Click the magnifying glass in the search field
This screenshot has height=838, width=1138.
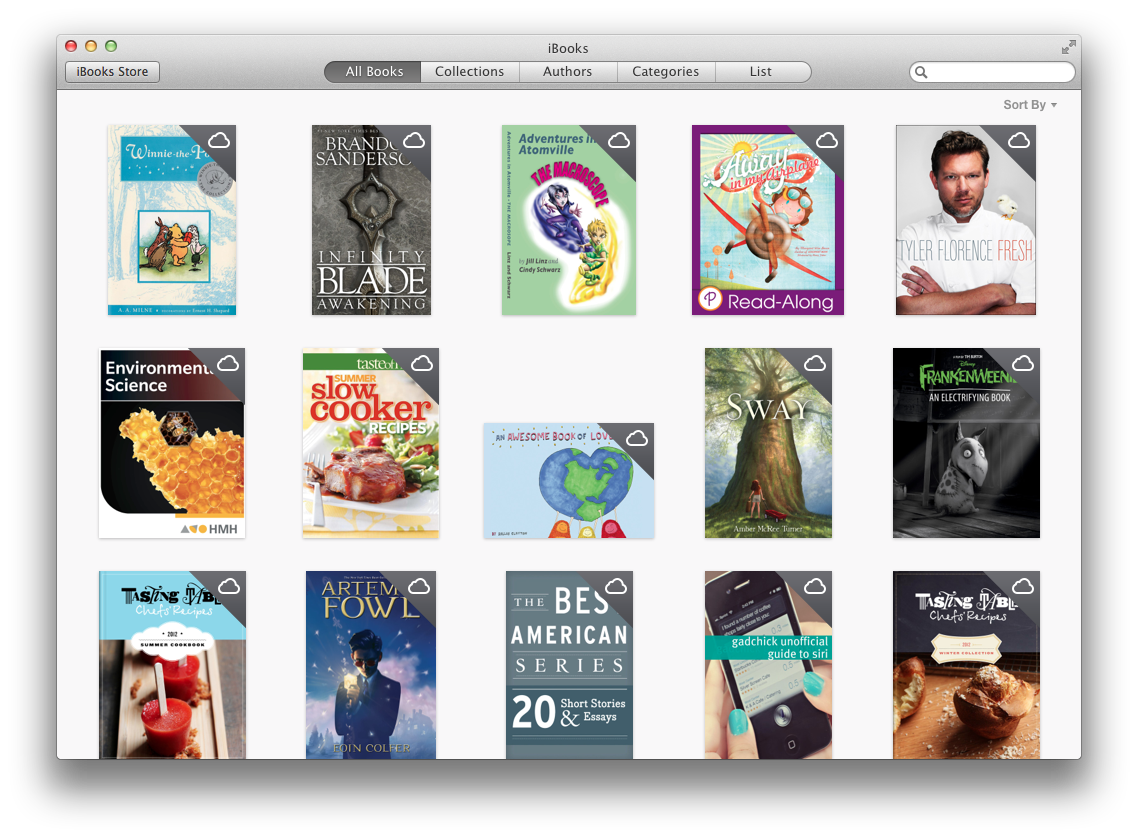click(x=921, y=72)
